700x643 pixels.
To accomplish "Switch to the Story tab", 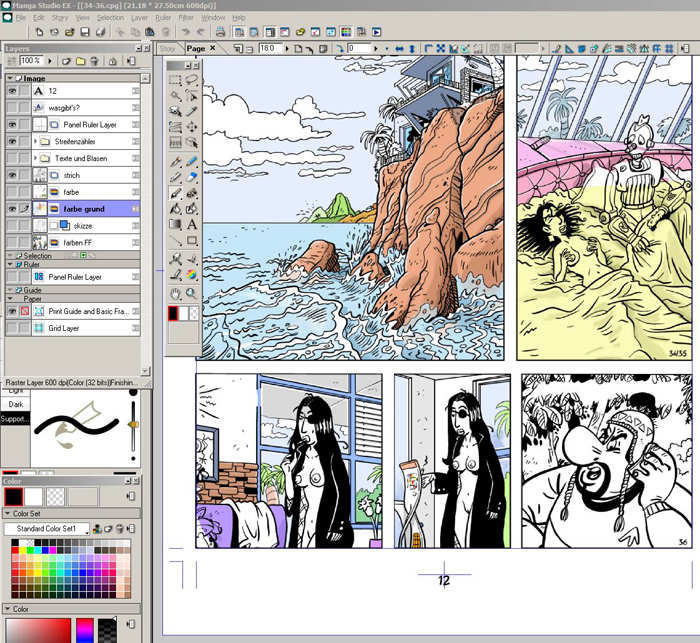I will click(x=167, y=48).
